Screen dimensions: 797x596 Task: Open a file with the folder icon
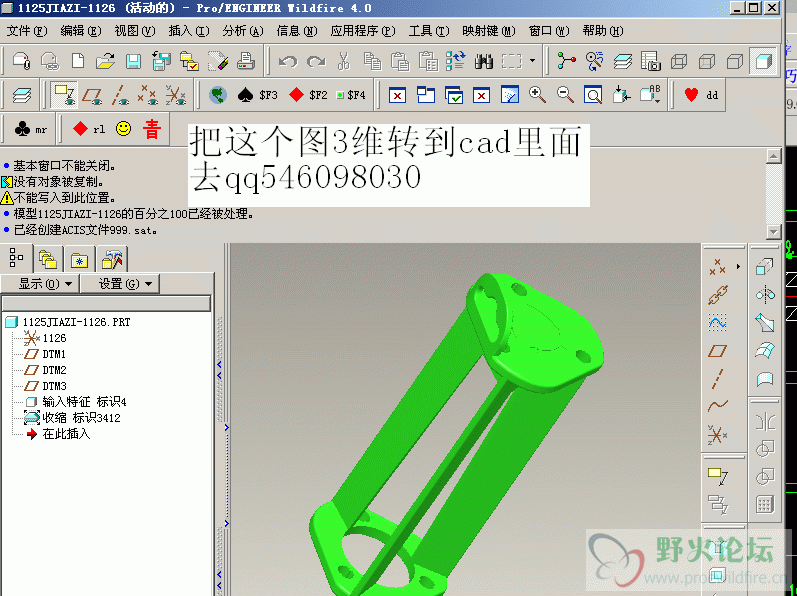click(x=105, y=61)
